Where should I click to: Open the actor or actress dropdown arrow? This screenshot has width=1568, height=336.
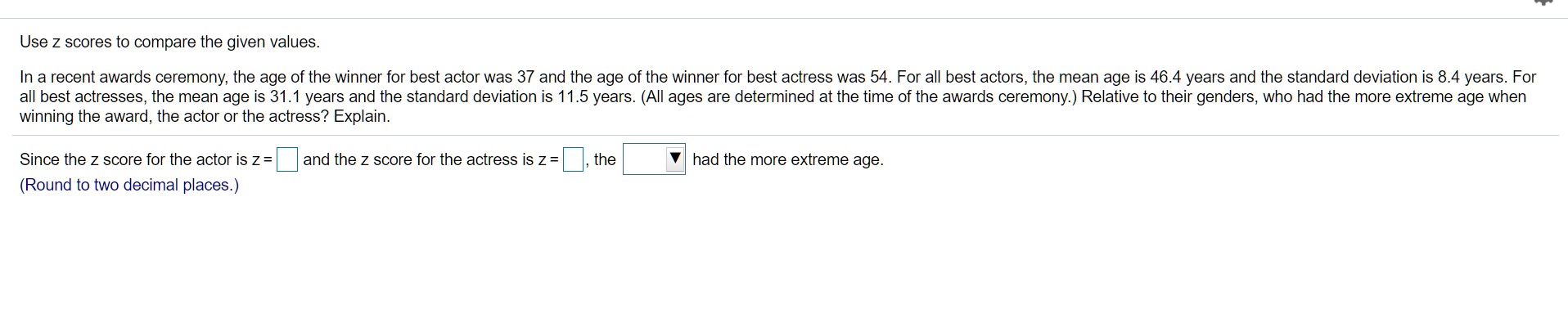click(x=675, y=159)
